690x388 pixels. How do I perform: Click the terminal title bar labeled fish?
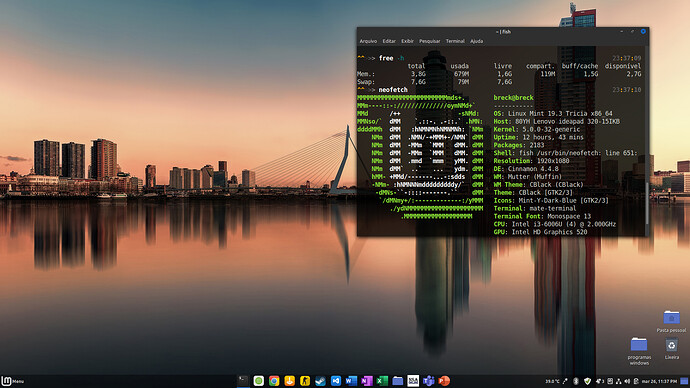click(503, 32)
